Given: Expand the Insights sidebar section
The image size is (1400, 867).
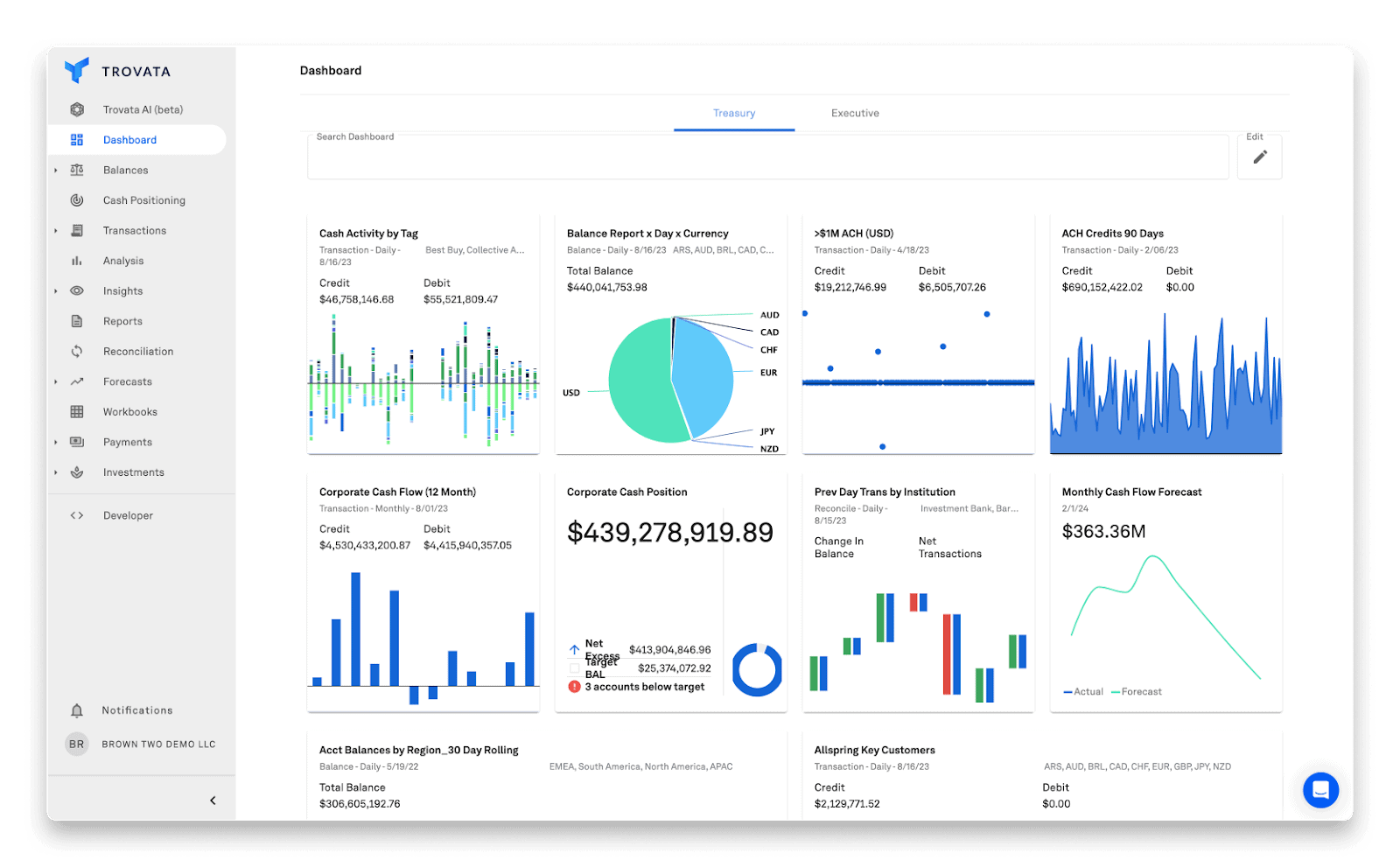Looking at the screenshot, I should click(x=56, y=290).
